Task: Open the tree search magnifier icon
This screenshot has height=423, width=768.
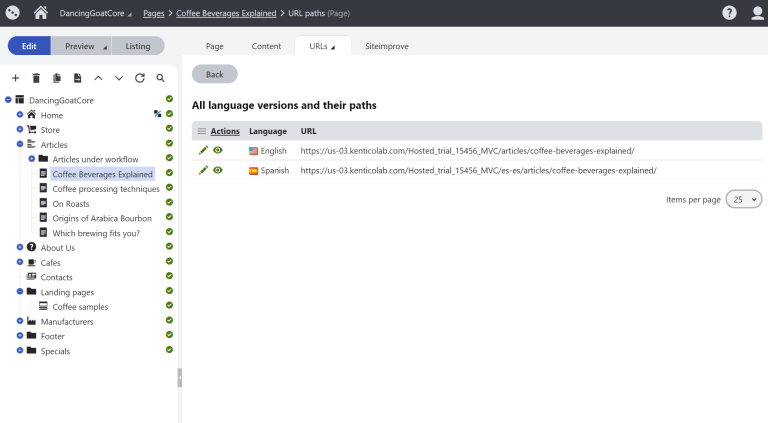Action: click(x=160, y=78)
